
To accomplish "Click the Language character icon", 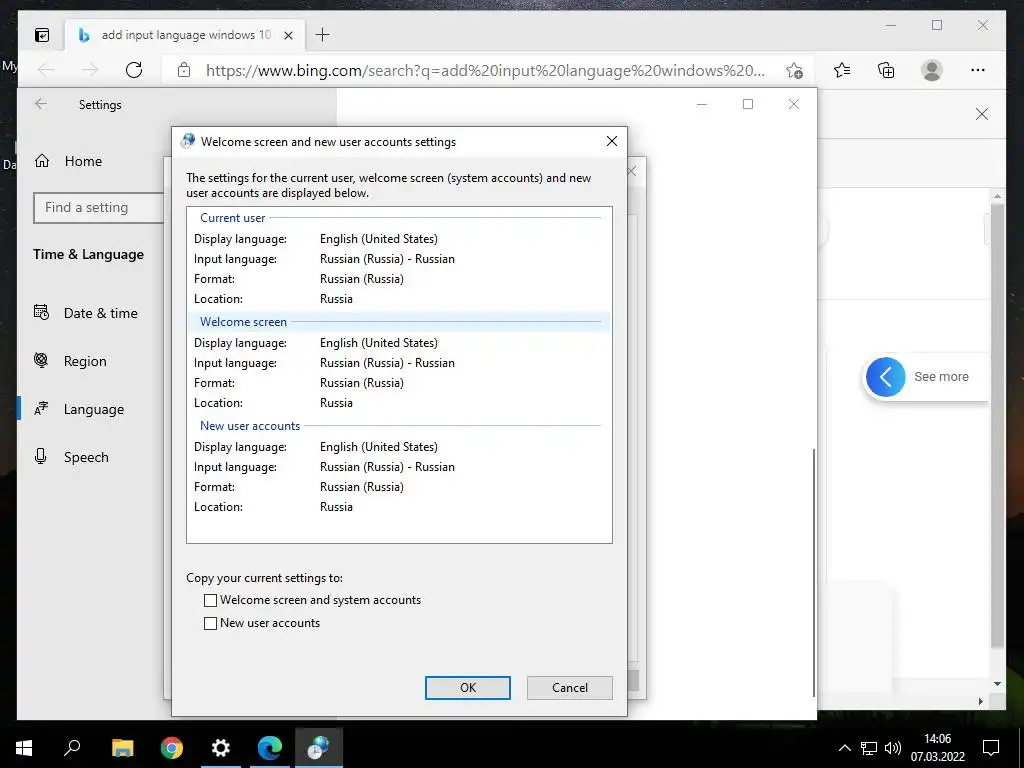I will pos(41,409).
